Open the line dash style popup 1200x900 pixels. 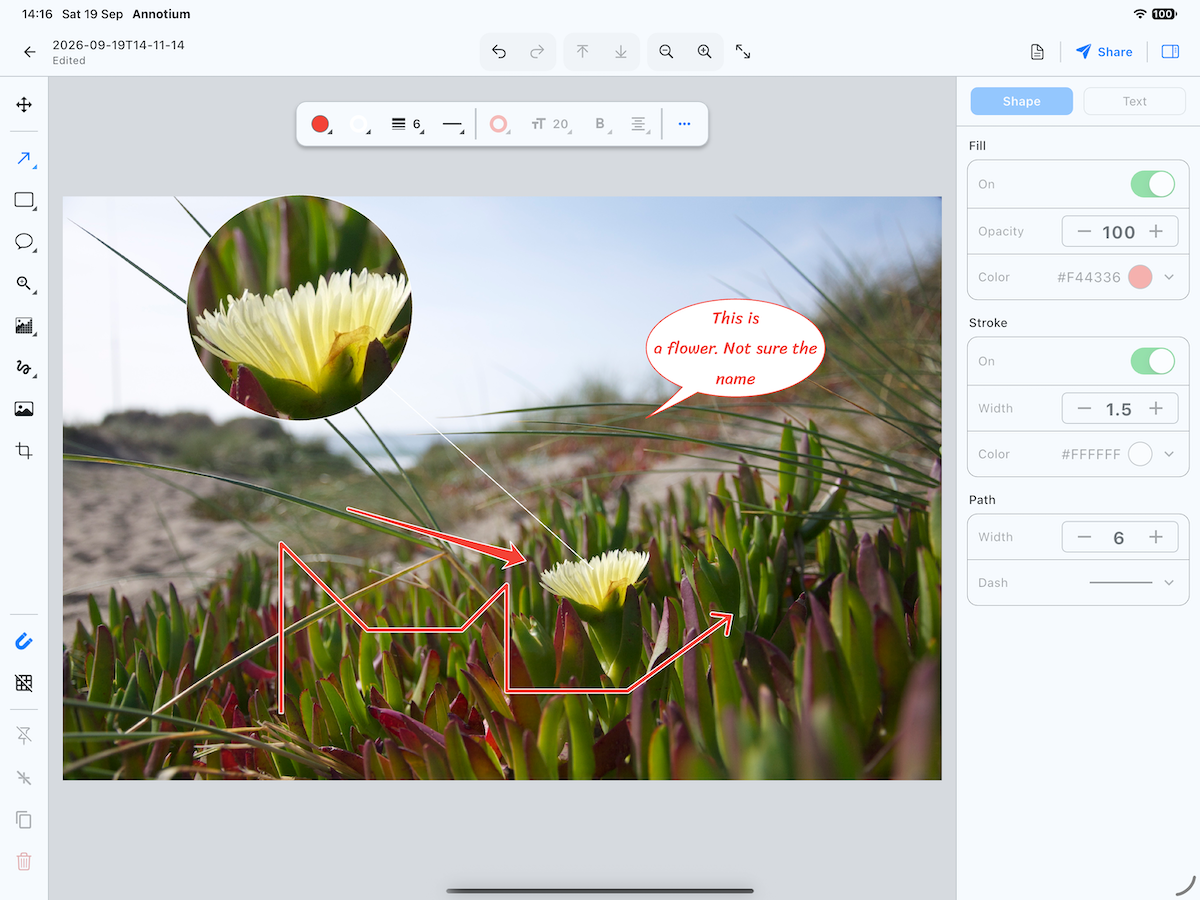(453, 124)
